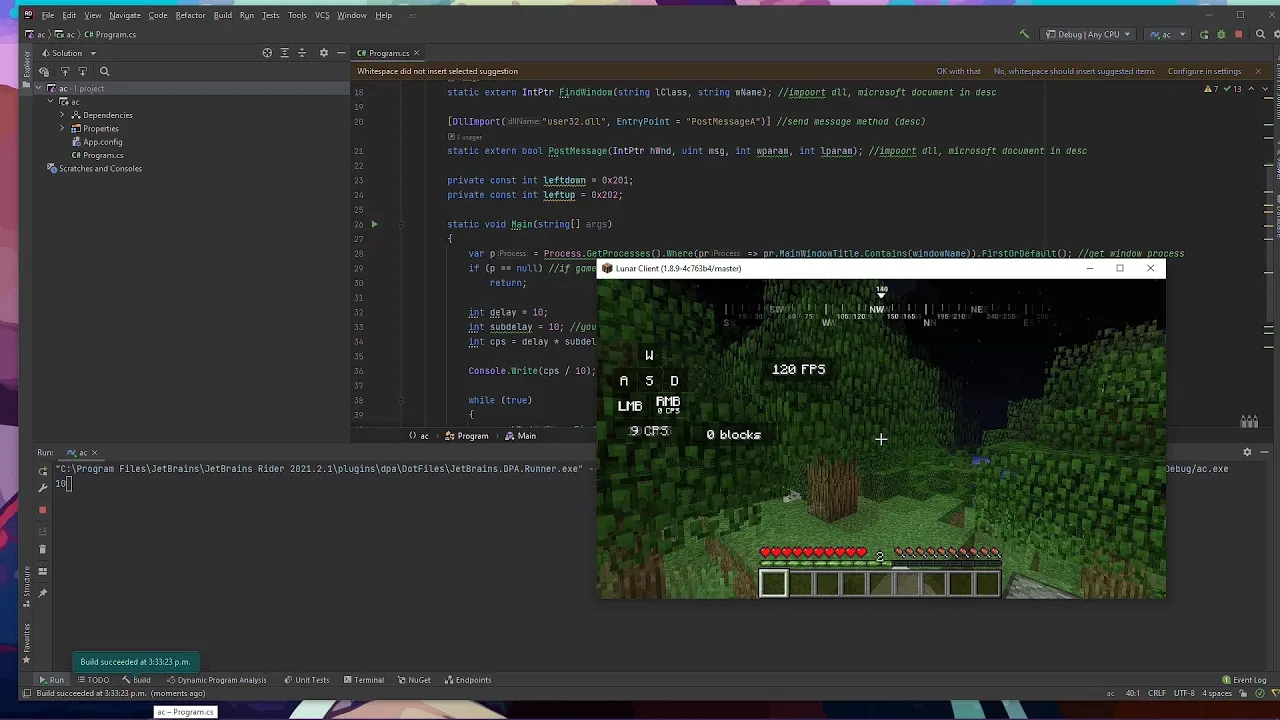Image resolution: width=1280 pixels, height=720 pixels.
Task: Select Scratches and Consoles item
Action: 94,168
